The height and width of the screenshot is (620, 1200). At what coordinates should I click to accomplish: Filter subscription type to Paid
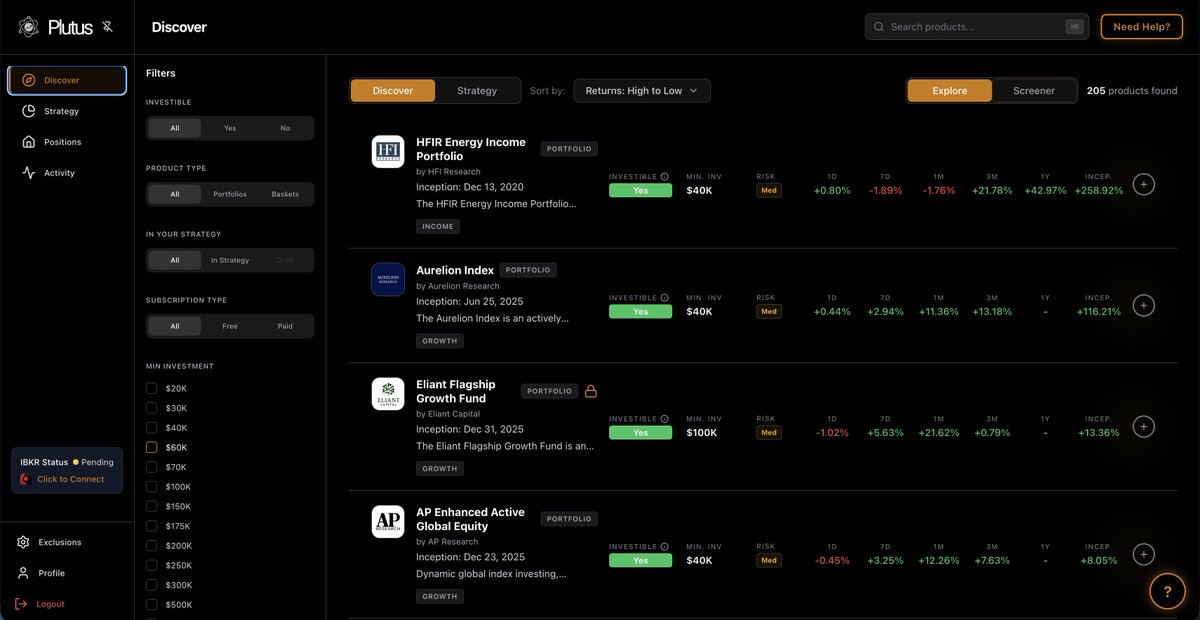coord(285,326)
